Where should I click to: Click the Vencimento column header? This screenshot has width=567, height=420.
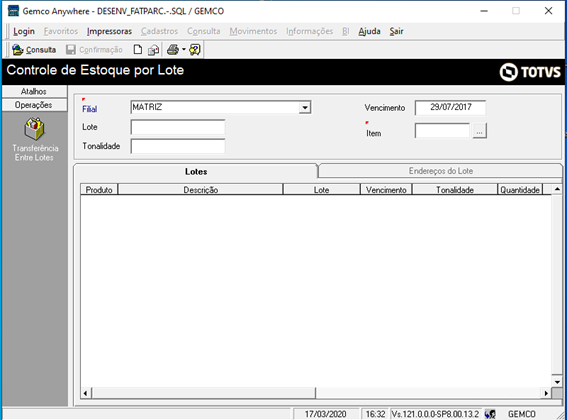(x=386, y=190)
